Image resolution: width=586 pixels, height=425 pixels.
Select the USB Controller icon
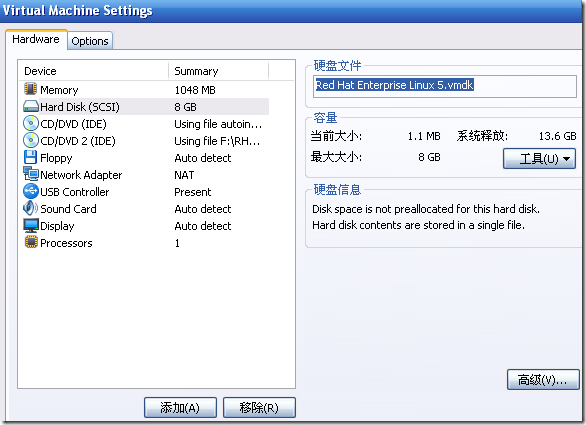click(31, 191)
